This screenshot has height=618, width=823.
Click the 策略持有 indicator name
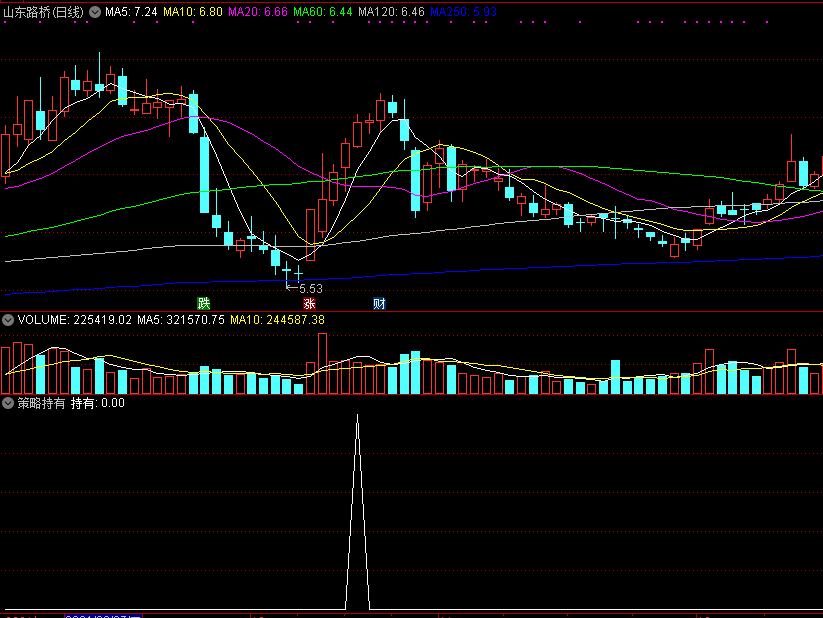point(41,403)
